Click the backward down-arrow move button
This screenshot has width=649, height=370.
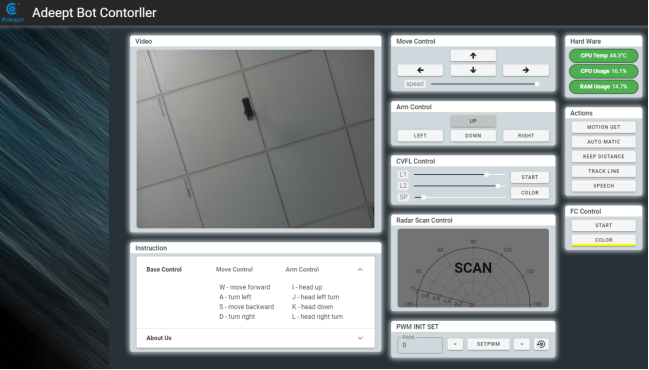click(x=473, y=70)
